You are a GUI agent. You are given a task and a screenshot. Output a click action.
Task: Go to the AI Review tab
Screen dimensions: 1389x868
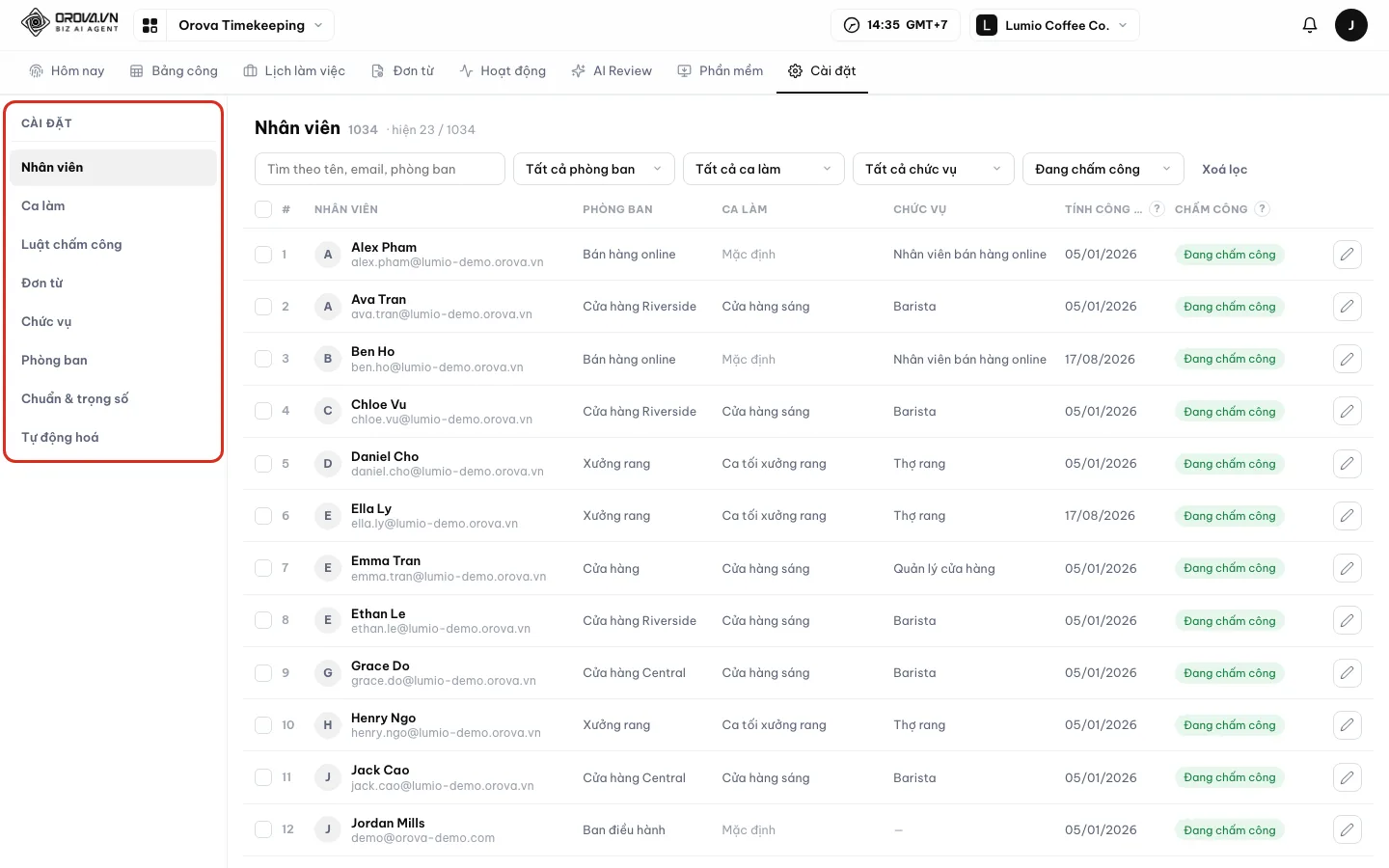click(612, 70)
